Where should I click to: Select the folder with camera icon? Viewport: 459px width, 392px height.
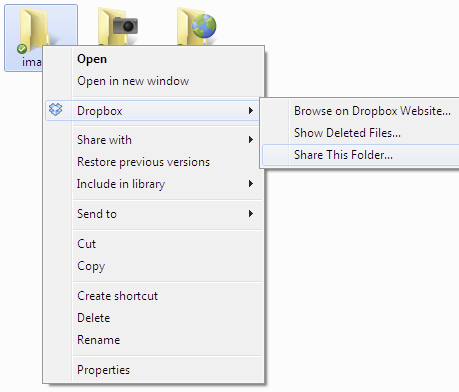pos(118,27)
